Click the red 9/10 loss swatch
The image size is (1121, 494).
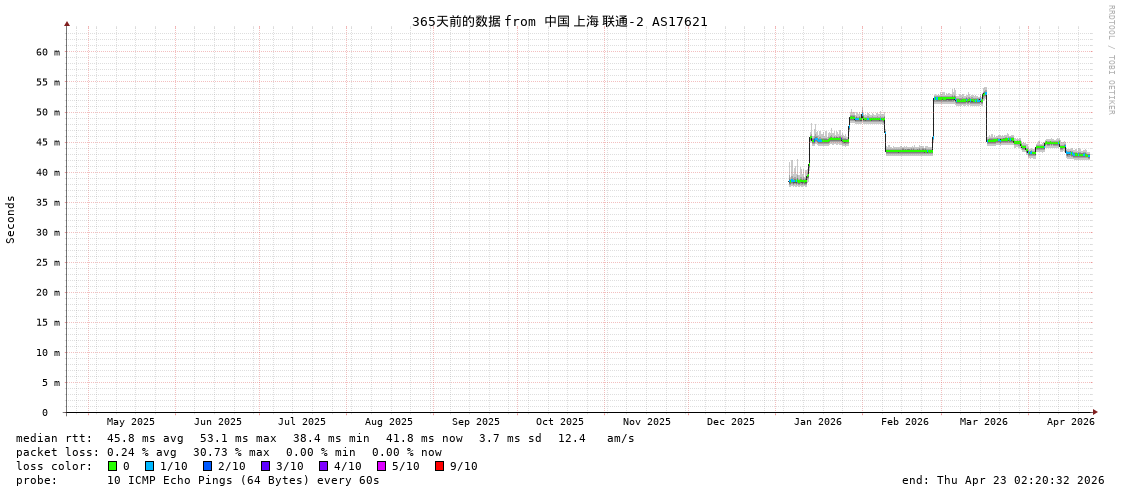(x=440, y=466)
